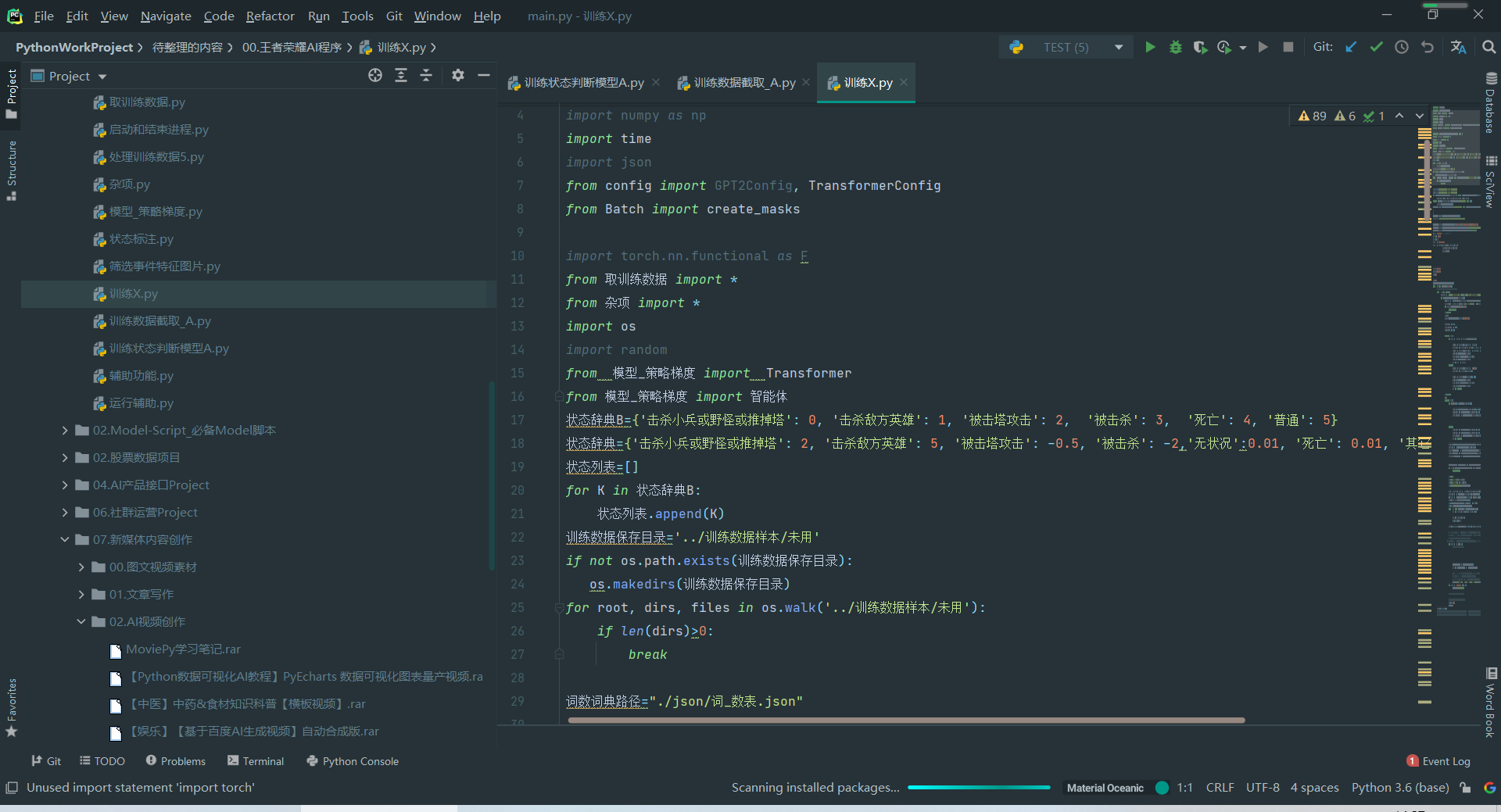The height and width of the screenshot is (812, 1501).
Task: Open the Git tool window button
Action: click(46, 760)
